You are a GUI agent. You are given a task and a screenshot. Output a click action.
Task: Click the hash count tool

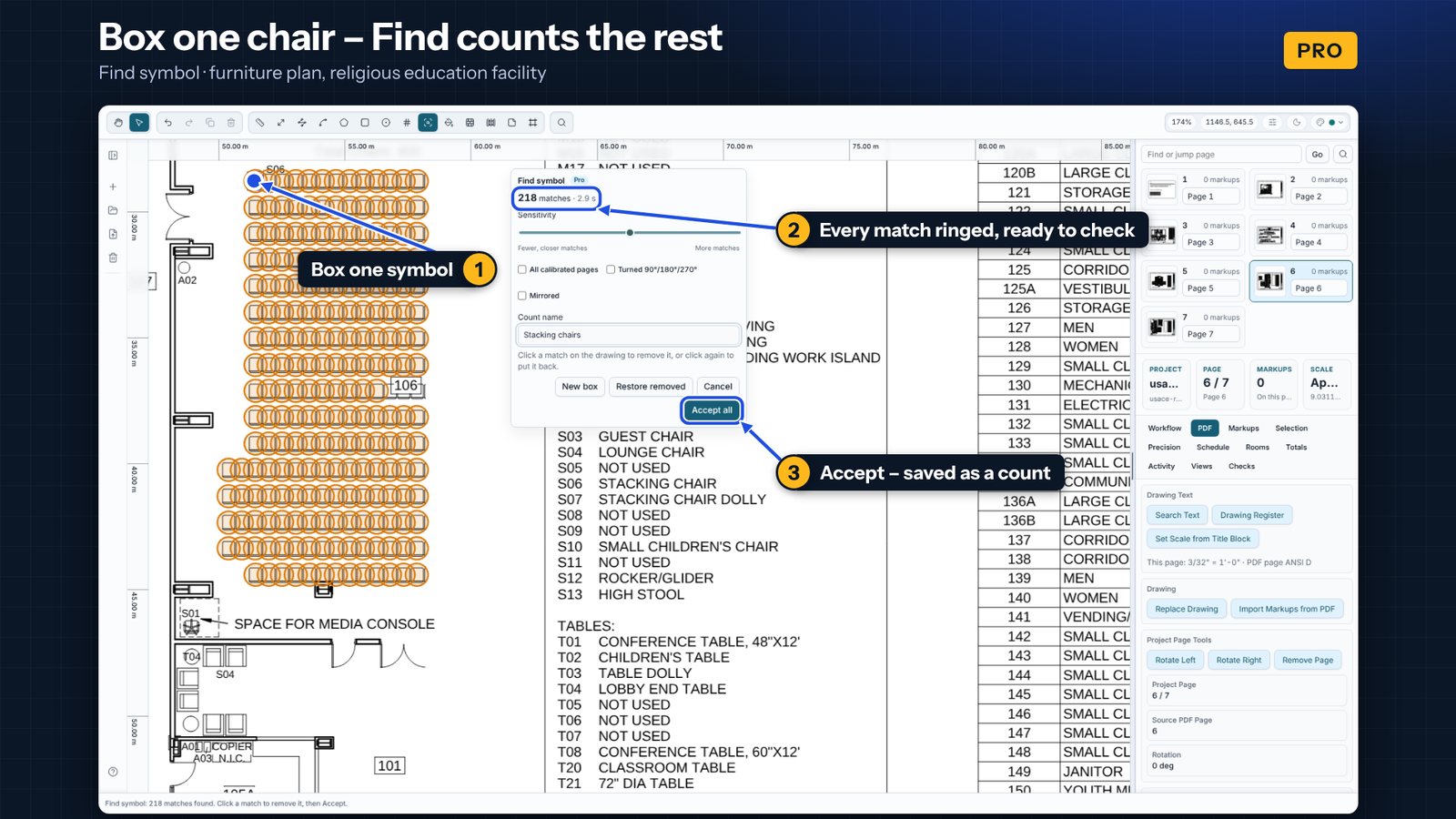(407, 122)
